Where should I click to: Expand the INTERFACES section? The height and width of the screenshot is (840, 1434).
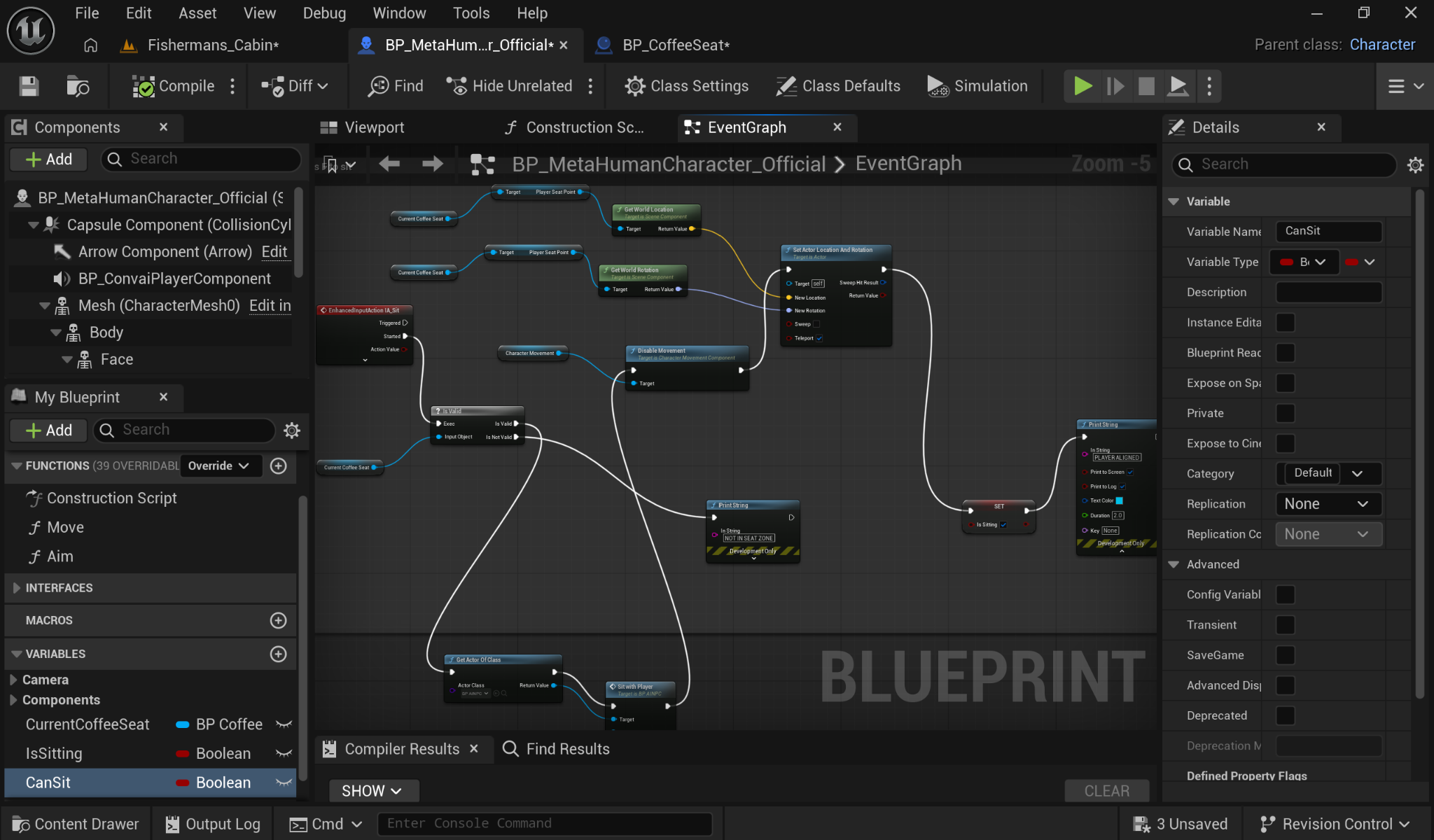coord(16,588)
